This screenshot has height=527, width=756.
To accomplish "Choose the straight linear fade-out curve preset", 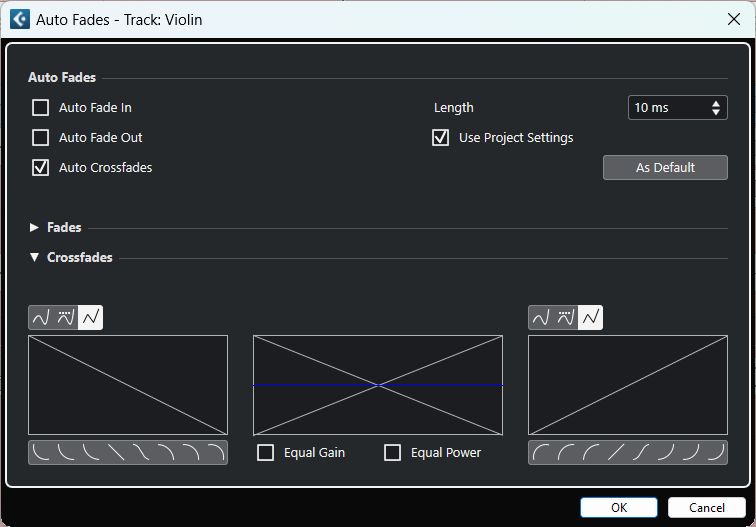I will 116,453.
